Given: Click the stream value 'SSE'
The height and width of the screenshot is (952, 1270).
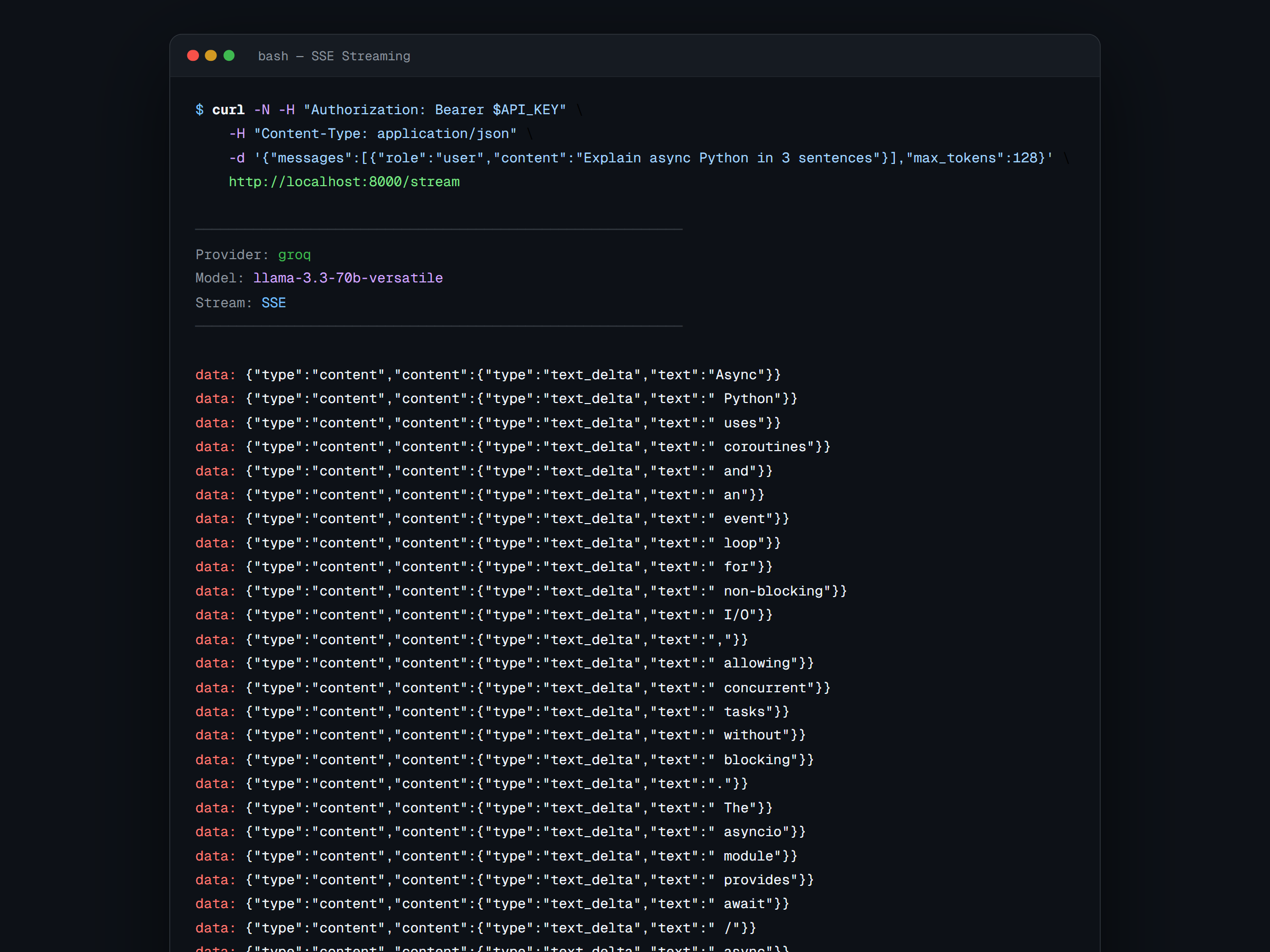Looking at the screenshot, I should click(274, 303).
